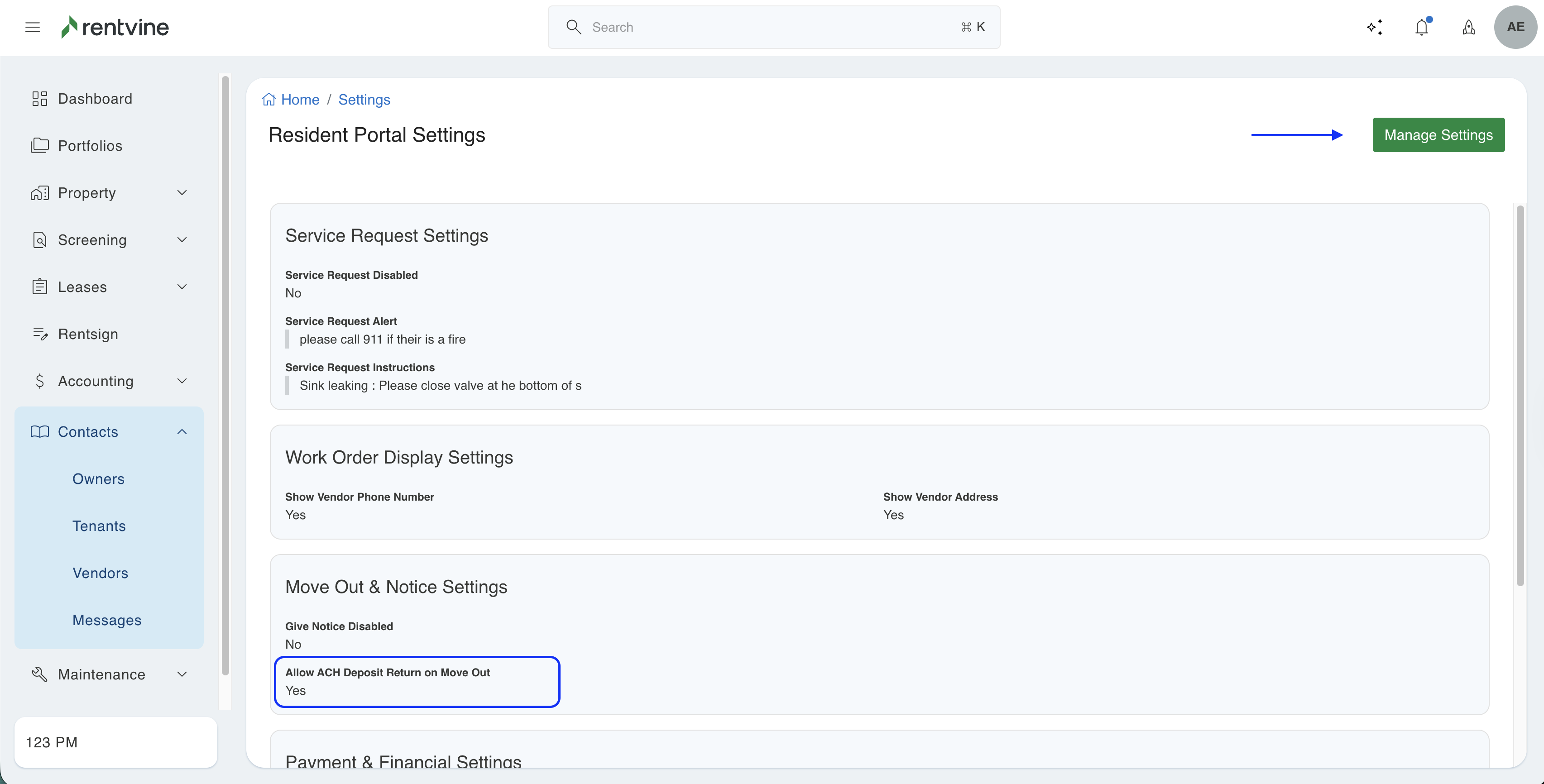Open Tenants under Contacts

[99, 526]
